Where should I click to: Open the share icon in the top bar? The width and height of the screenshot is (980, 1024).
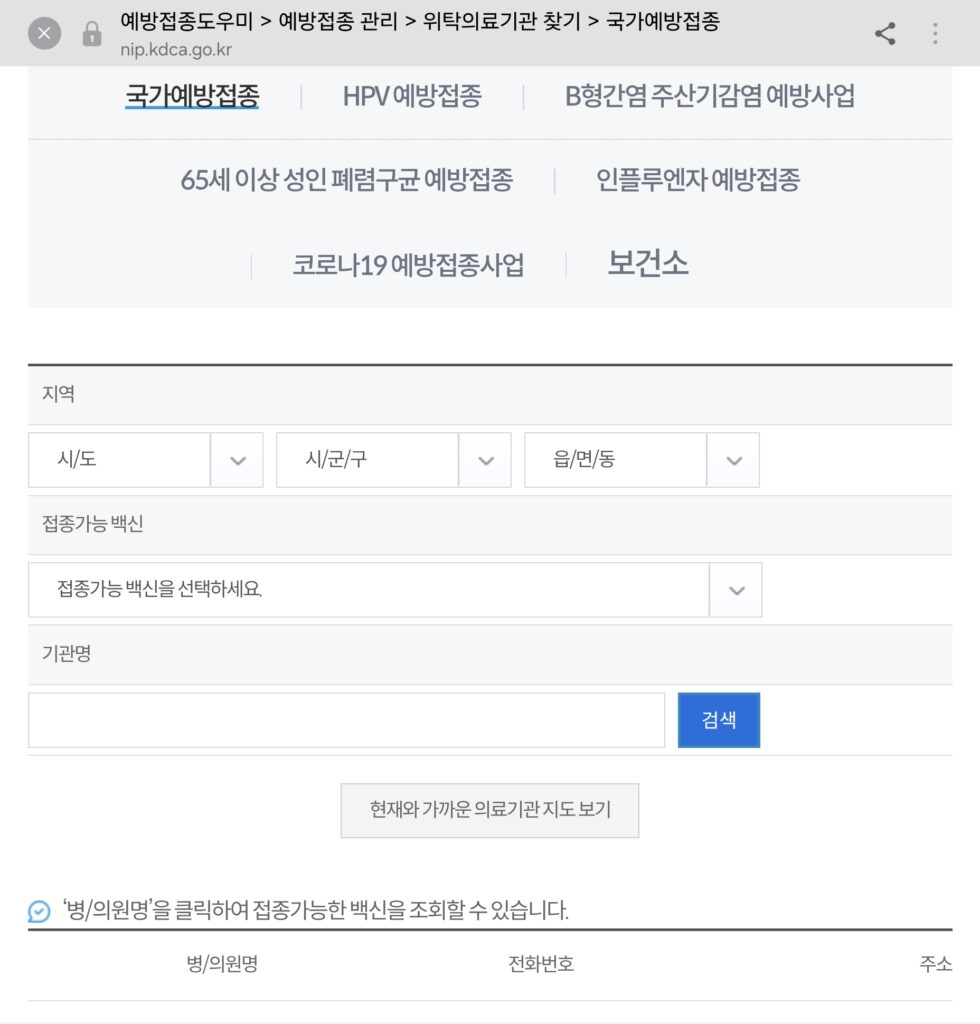[885, 33]
